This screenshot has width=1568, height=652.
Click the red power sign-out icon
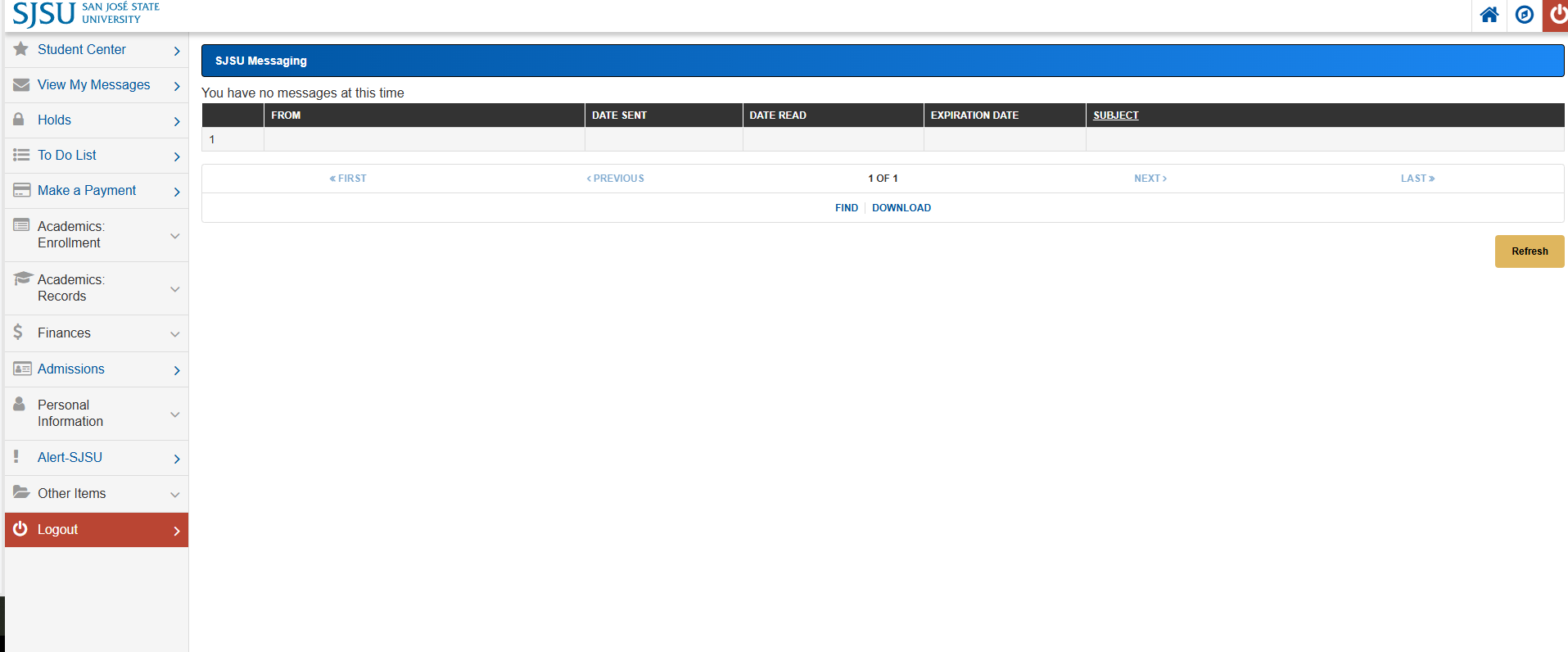tap(1557, 15)
